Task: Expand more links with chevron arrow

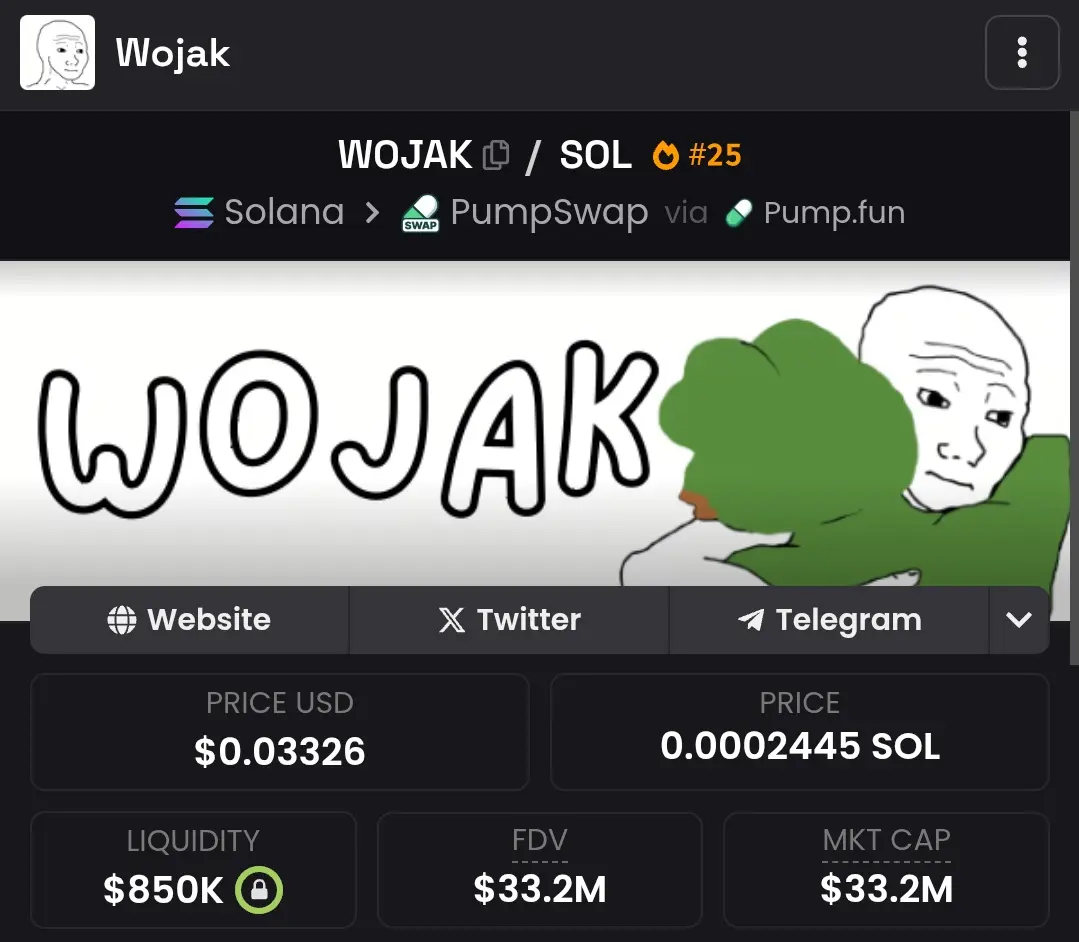Action: tap(1019, 620)
